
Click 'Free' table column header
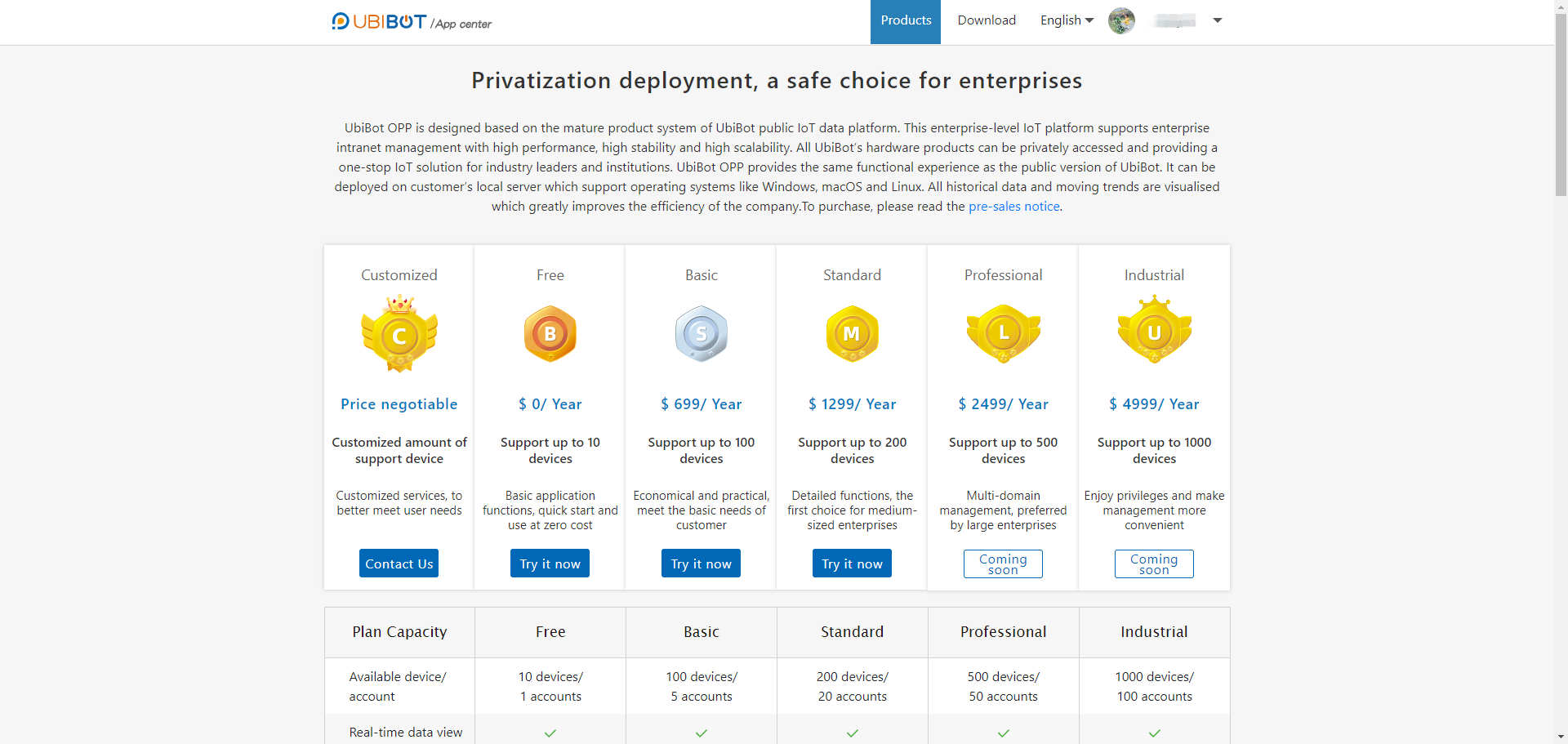[x=550, y=632]
